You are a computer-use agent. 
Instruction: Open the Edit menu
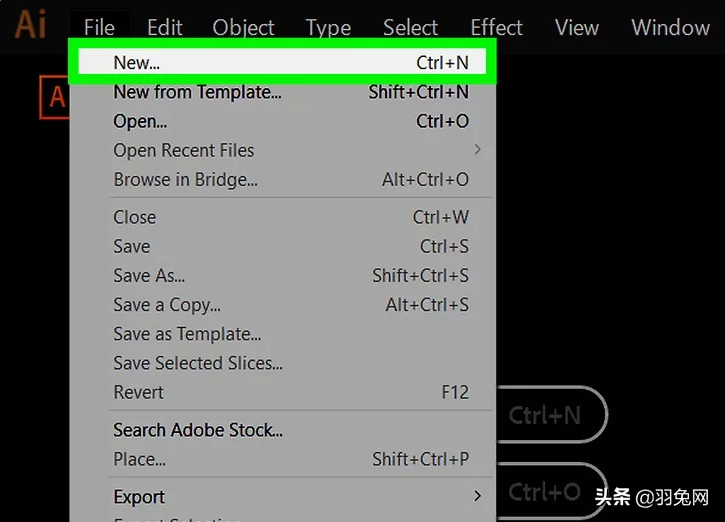165,27
